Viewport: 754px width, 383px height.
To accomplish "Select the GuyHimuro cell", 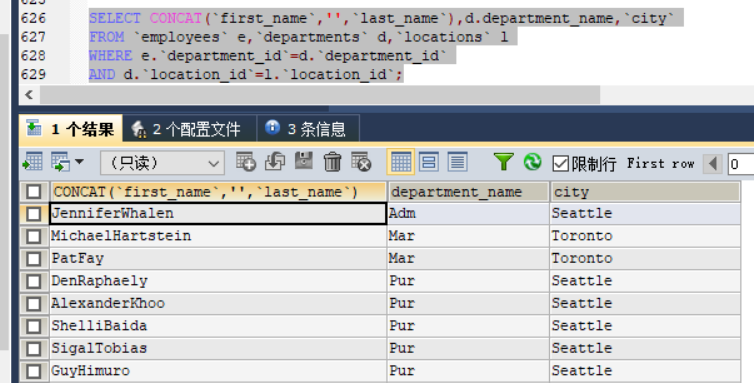I will (x=218, y=371).
